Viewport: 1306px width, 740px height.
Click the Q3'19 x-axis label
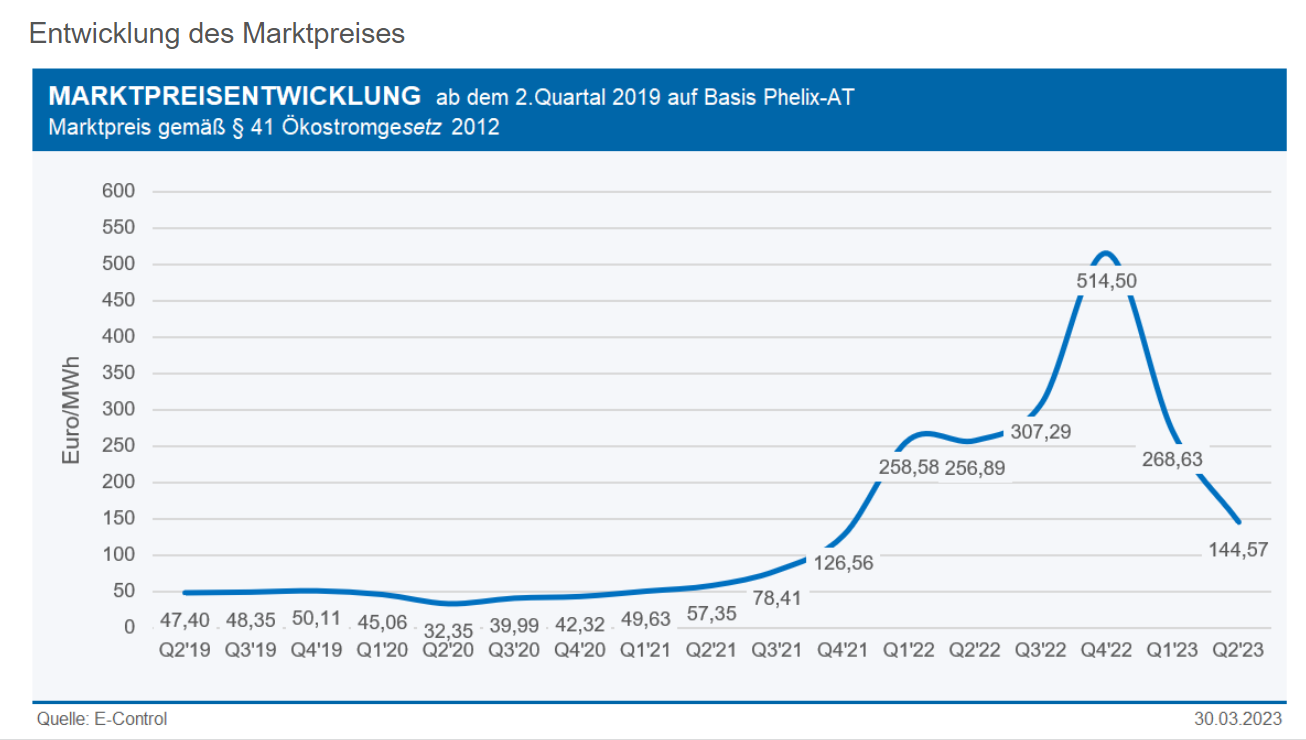point(251,650)
